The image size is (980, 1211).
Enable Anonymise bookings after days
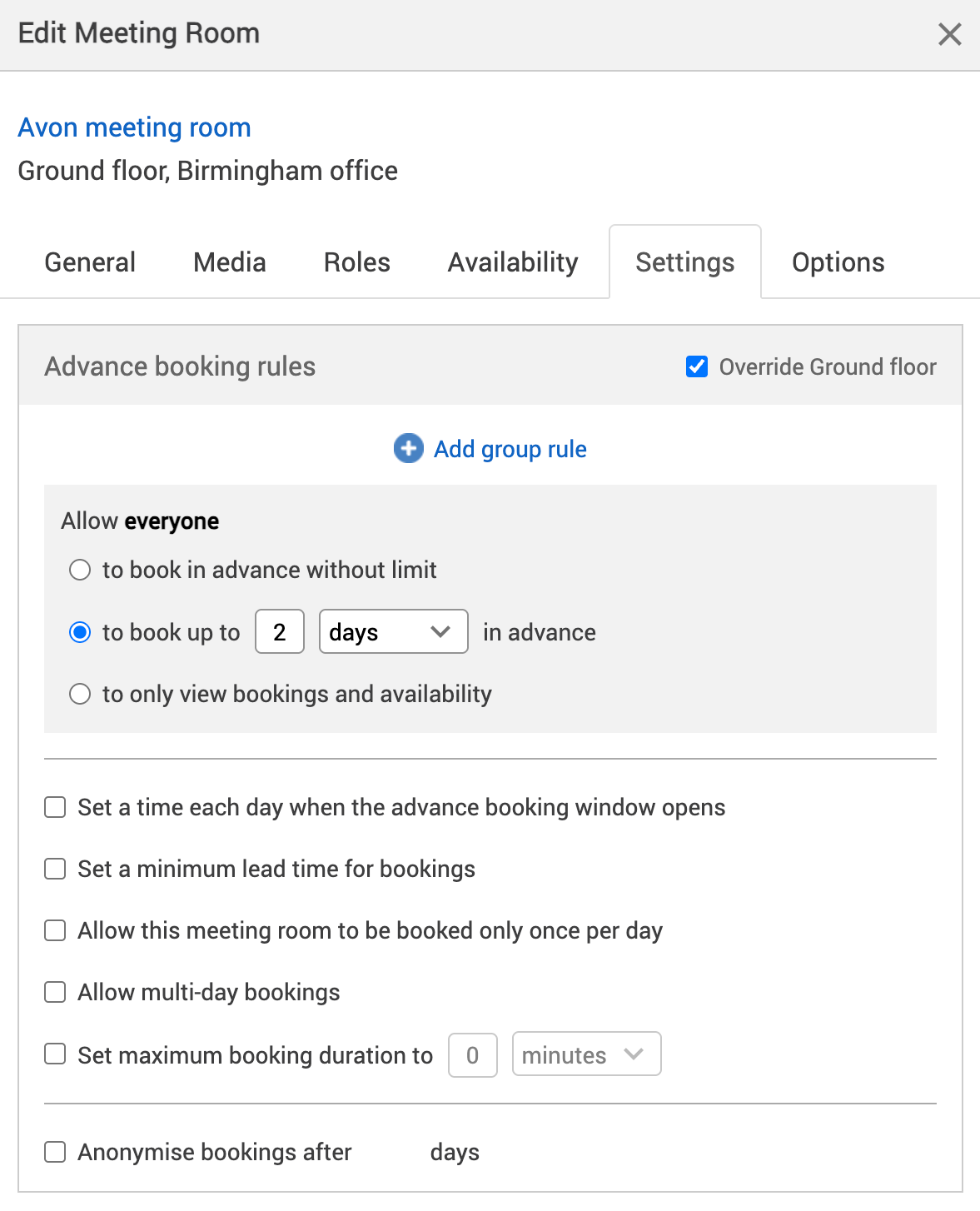coord(54,1152)
